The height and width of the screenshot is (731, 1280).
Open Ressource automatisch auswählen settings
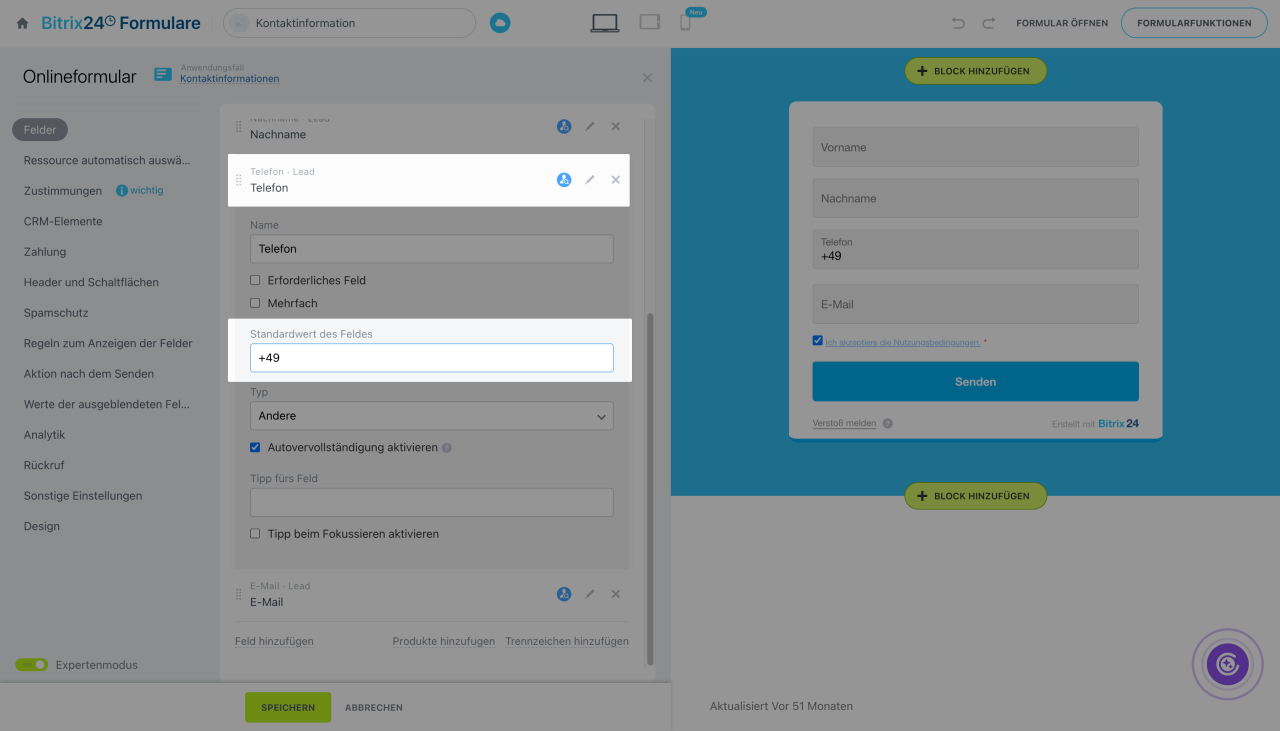click(107, 160)
